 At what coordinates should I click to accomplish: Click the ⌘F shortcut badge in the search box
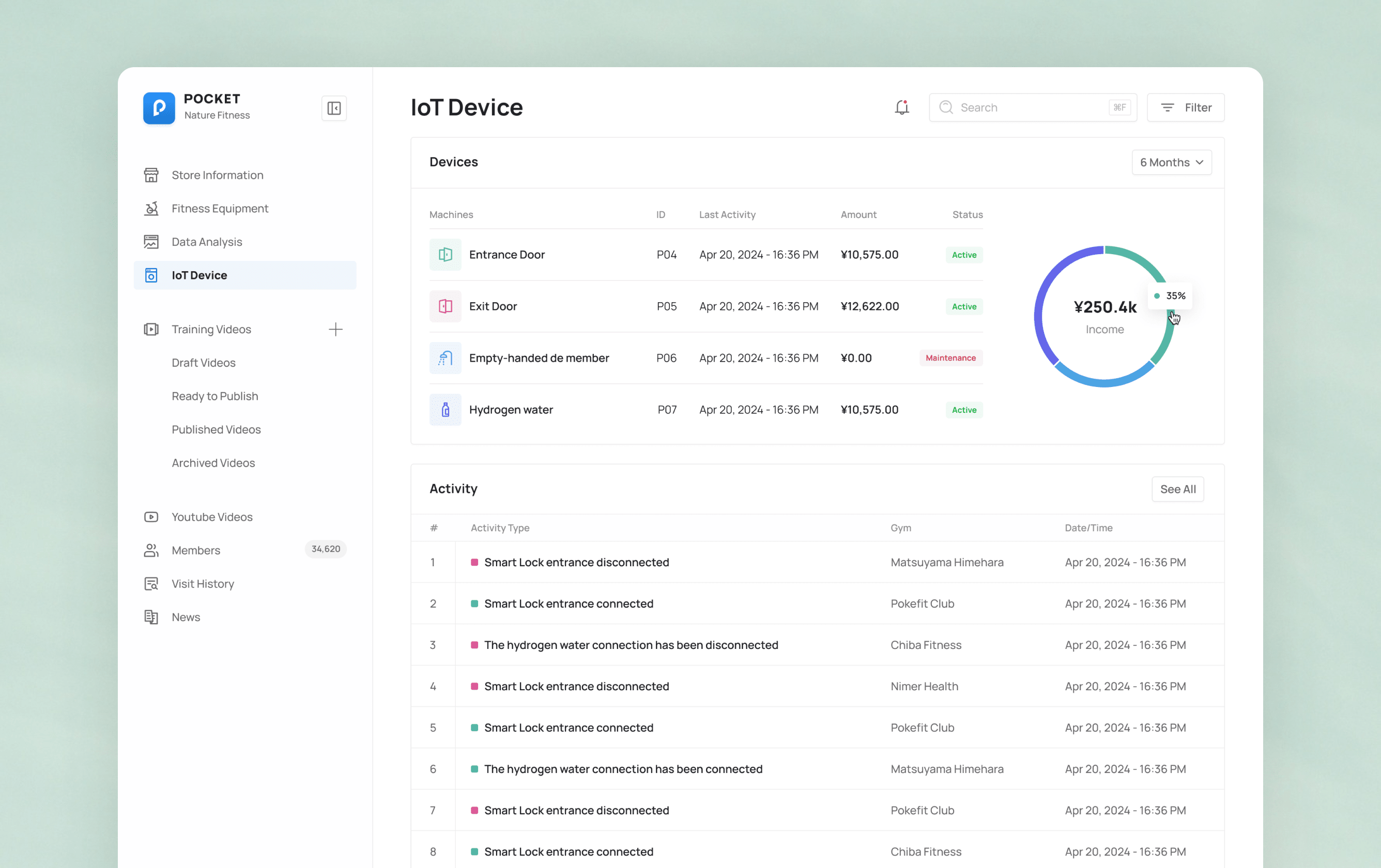(1119, 107)
